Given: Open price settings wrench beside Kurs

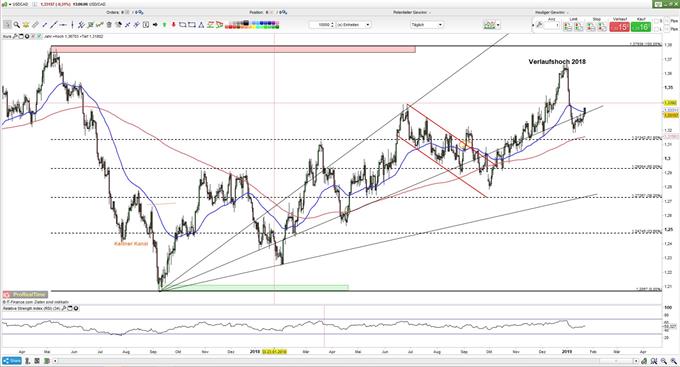Looking at the screenshot, I should [x=16, y=36].
